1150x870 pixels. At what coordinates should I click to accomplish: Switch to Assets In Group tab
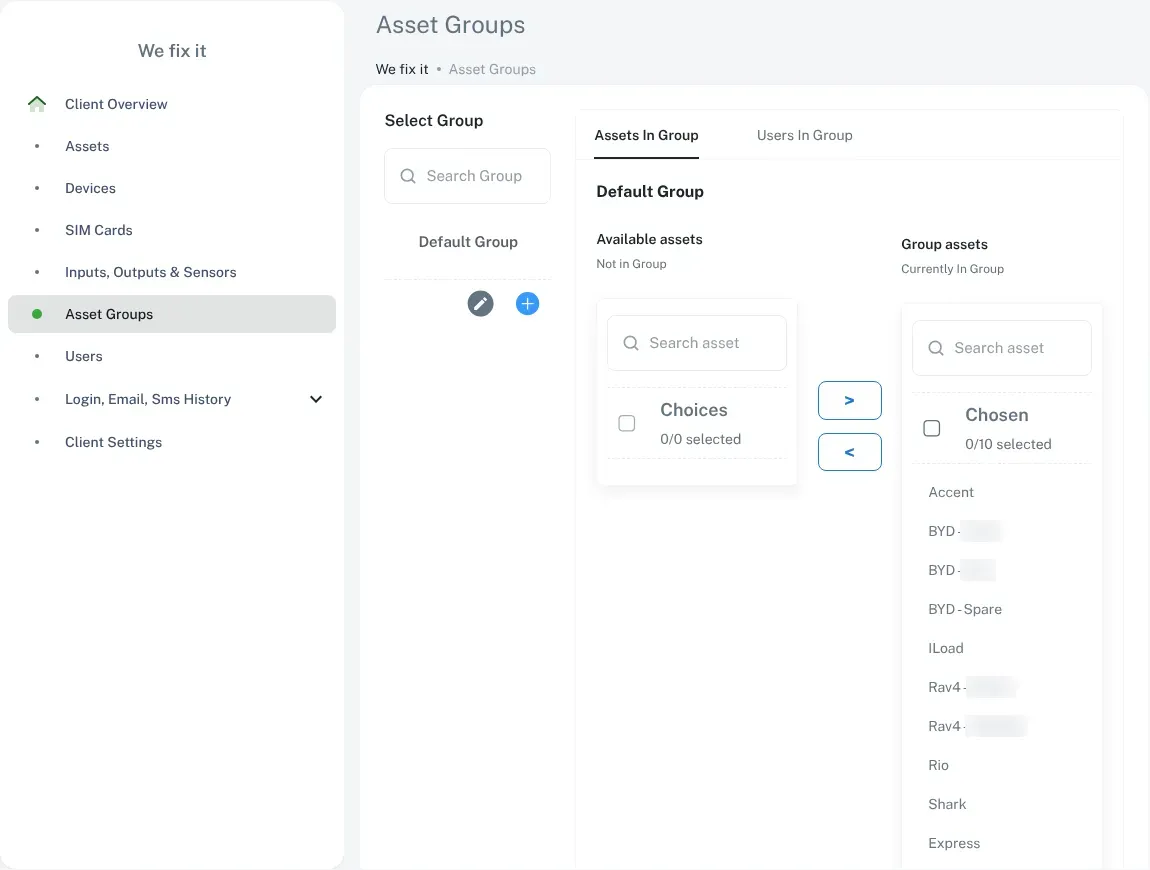pos(646,135)
